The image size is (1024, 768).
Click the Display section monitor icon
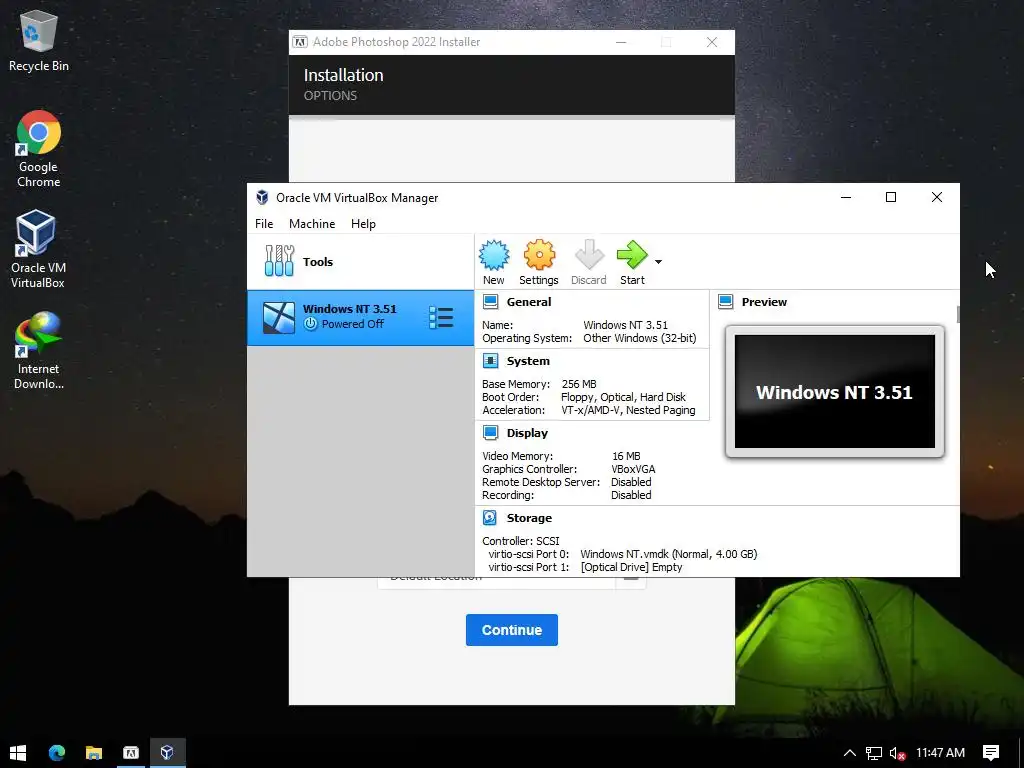[x=490, y=433]
